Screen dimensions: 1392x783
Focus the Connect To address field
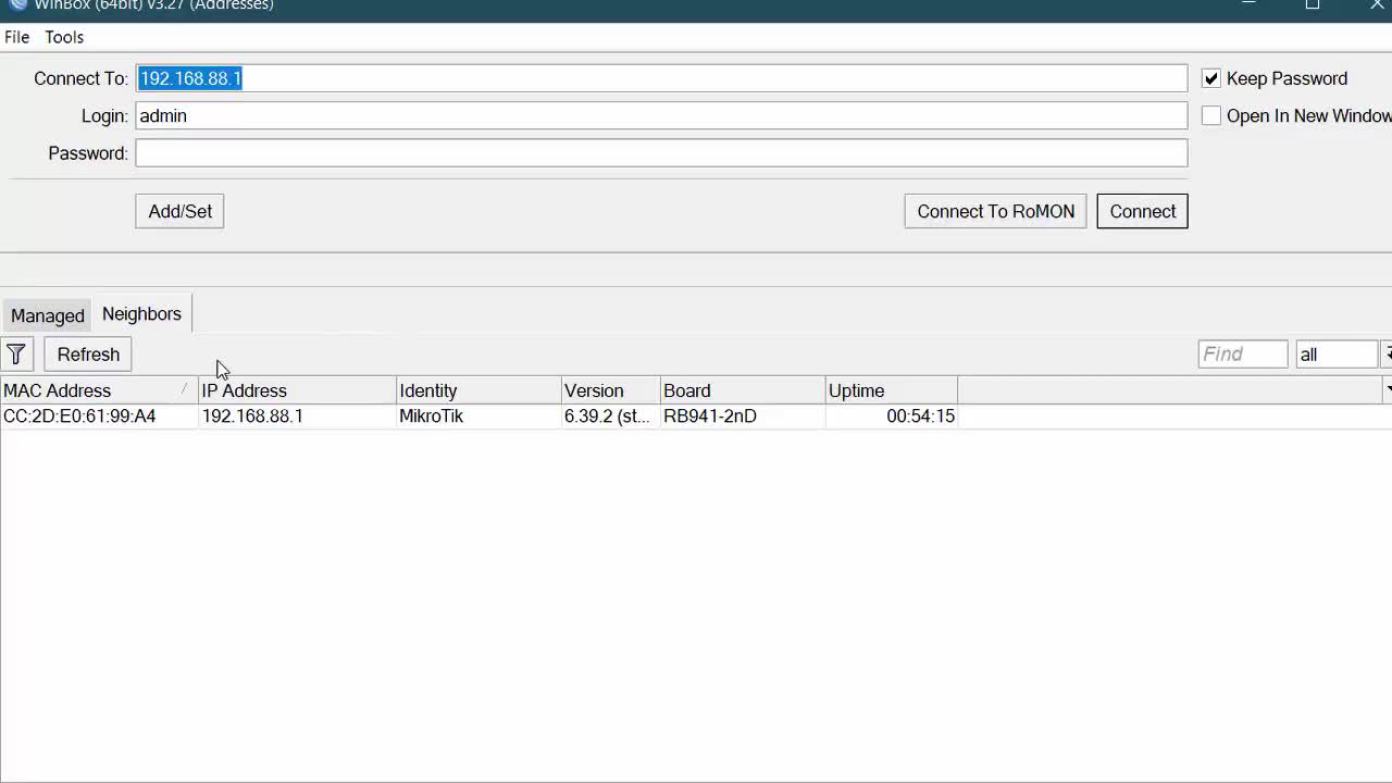[661, 78]
